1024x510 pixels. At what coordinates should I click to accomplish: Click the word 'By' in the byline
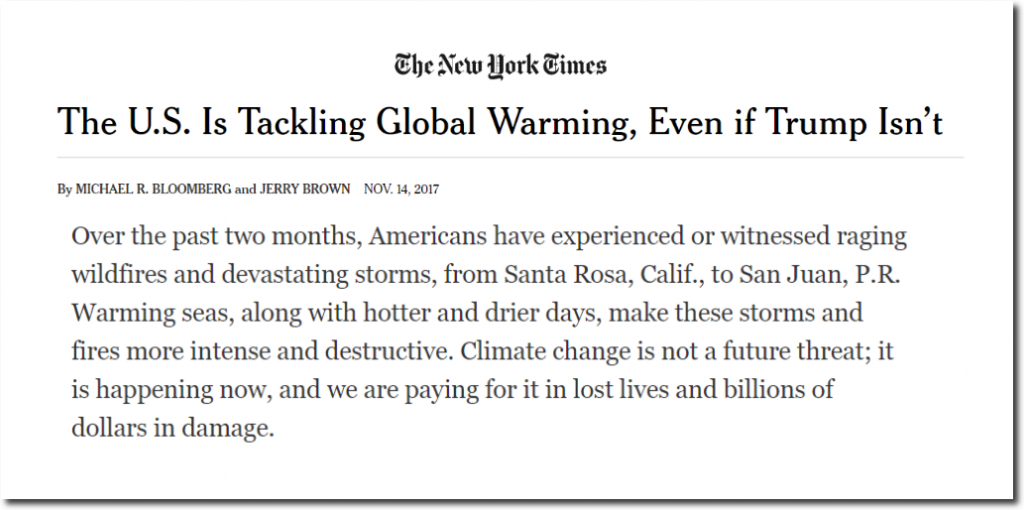(64, 190)
